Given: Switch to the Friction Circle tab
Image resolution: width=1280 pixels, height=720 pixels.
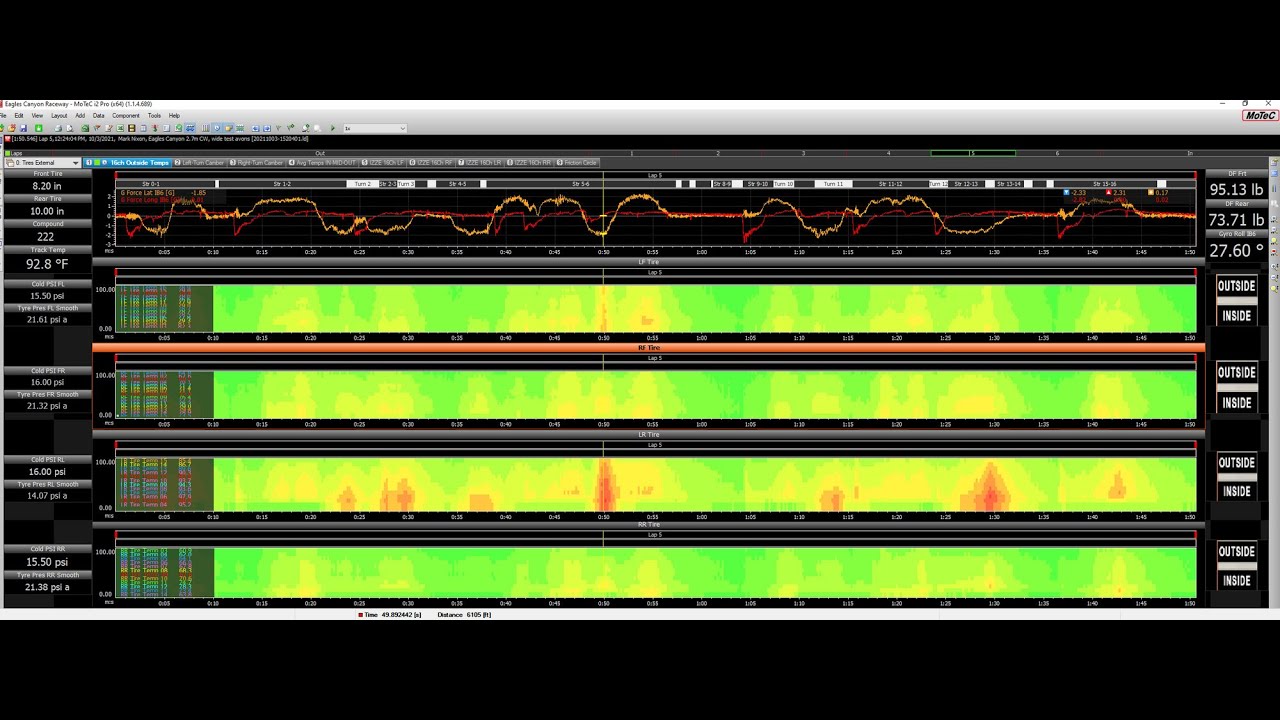Looking at the screenshot, I should pyautogui.click(x=577, y=162).
